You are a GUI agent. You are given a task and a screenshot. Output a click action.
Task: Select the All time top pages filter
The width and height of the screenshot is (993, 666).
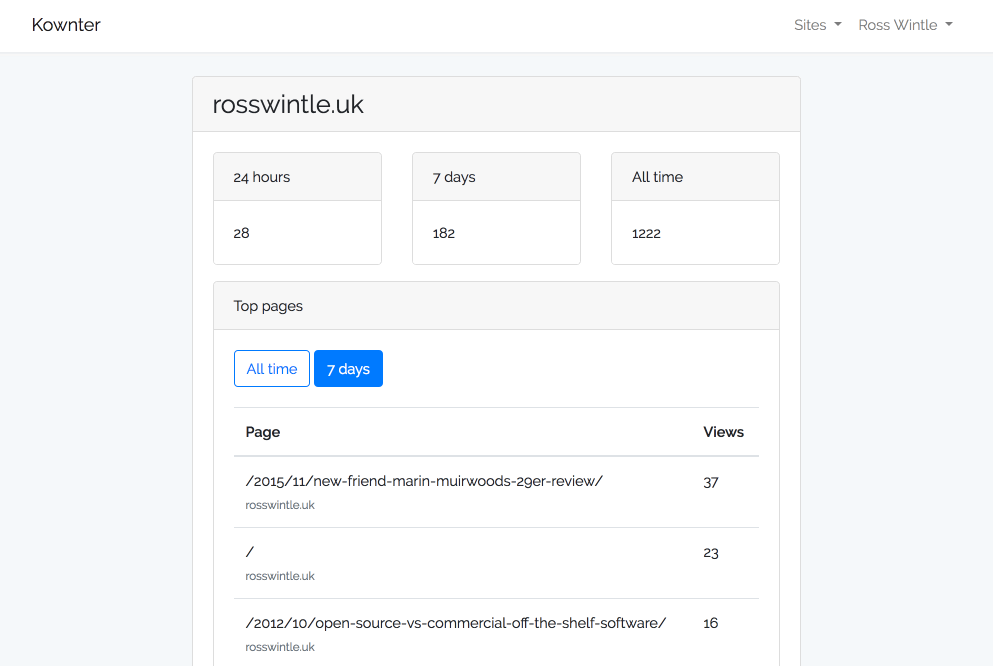(x=272, y=369)
